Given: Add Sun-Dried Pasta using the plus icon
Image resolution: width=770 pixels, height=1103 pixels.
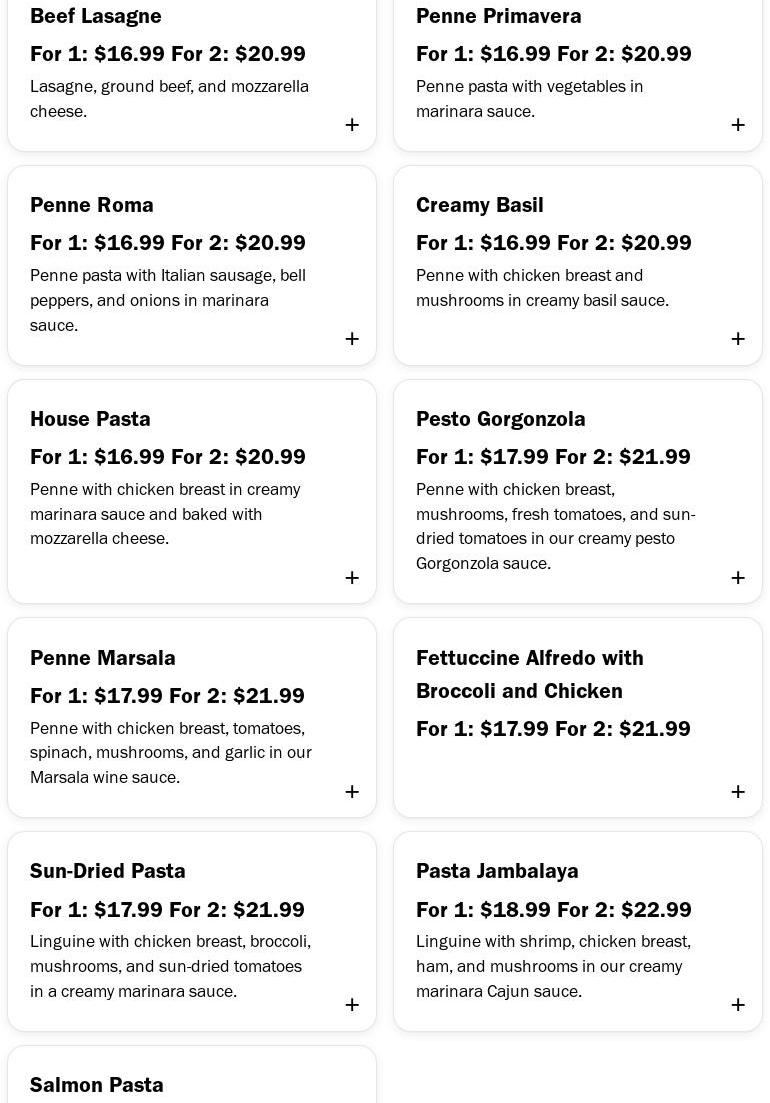Looking at the screenshot, I should [x=352, y=1005].
